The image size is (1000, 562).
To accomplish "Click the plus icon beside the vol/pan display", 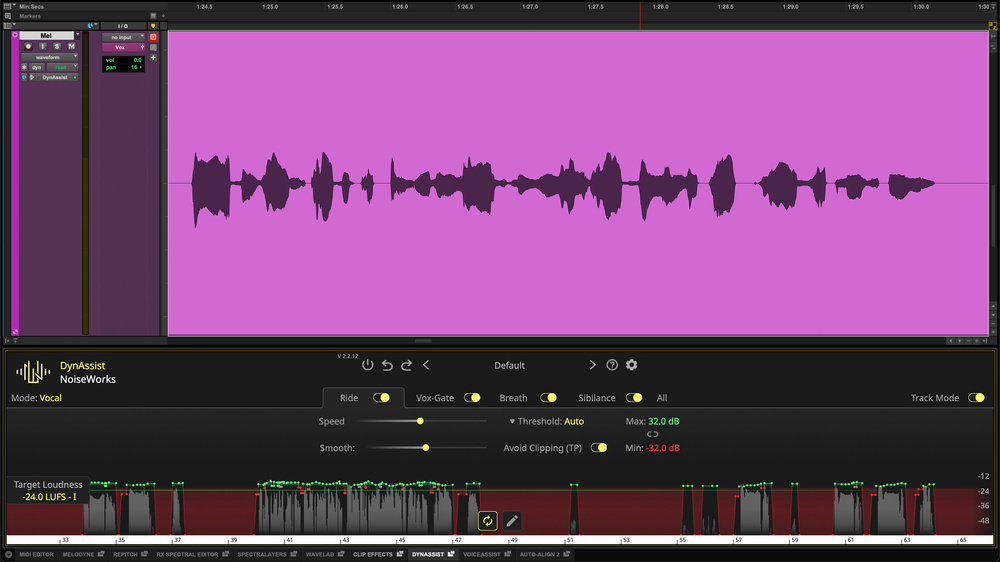I will click(x=153, y=57).
